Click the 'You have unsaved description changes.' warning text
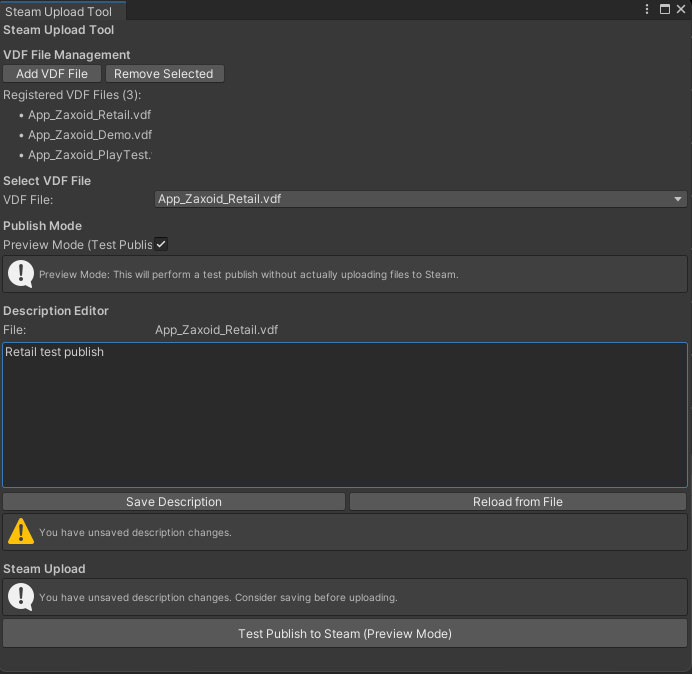Viewport: 692px width, 674px height. (135, 532)
